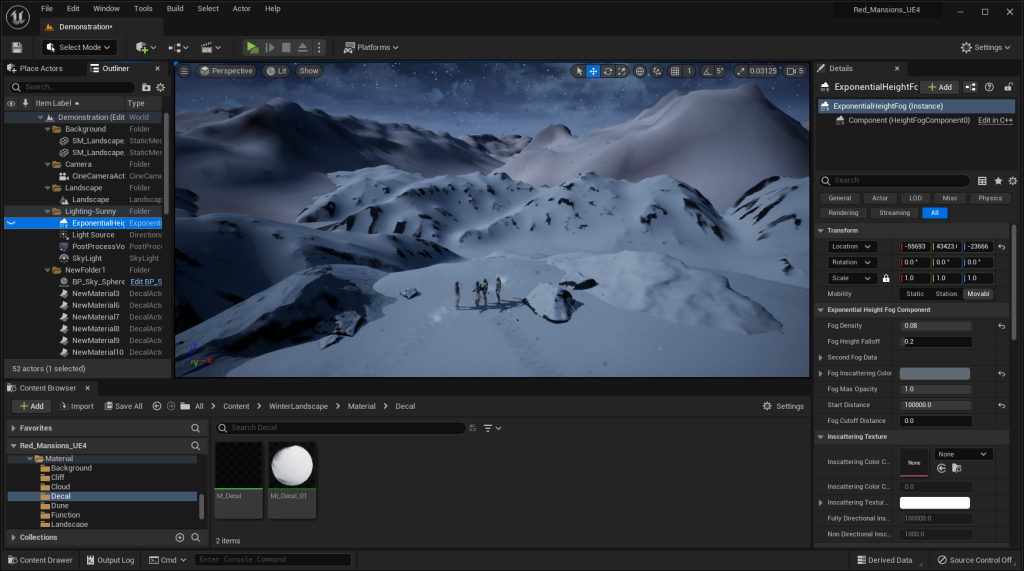Click the Add component button in Details
The height and width of the screenshot is (571, 1024).
[940, 87]
